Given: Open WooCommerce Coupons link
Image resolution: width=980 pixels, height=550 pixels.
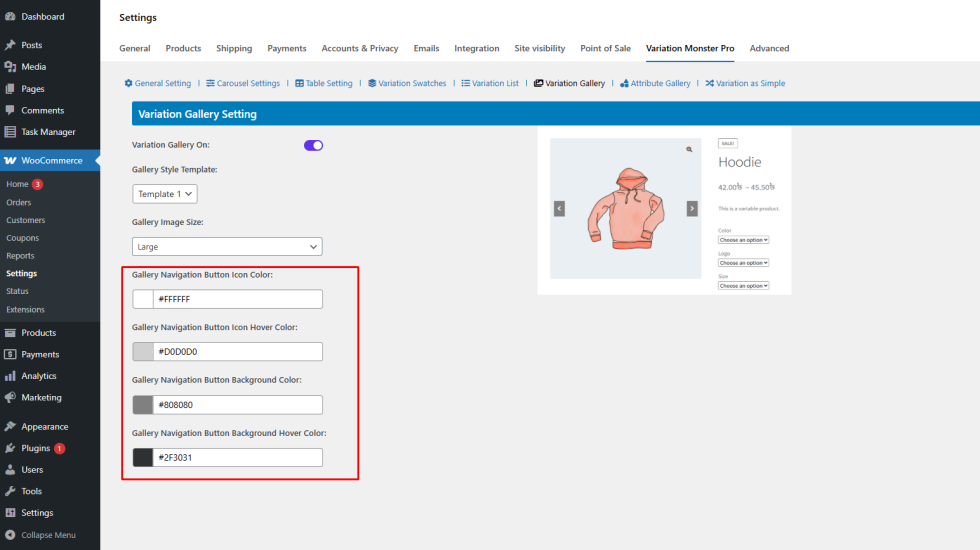Looking at the screenshot, I should pos(22,238).
